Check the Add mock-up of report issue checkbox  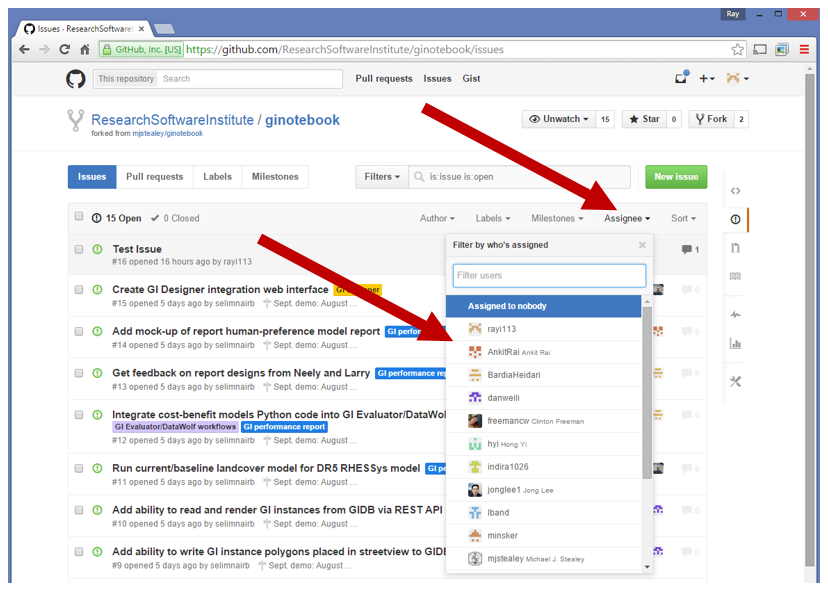79,331
